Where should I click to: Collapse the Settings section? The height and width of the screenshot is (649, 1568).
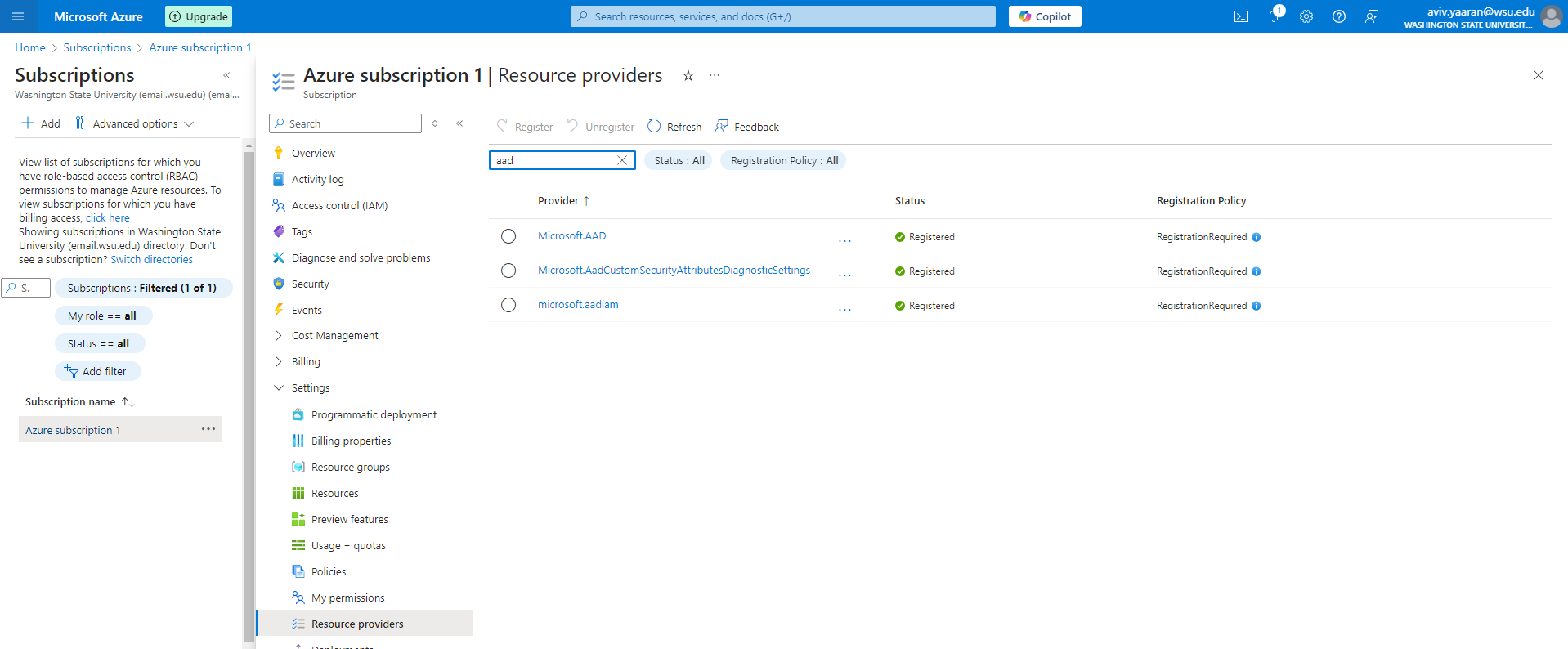(x=279, y=387)
